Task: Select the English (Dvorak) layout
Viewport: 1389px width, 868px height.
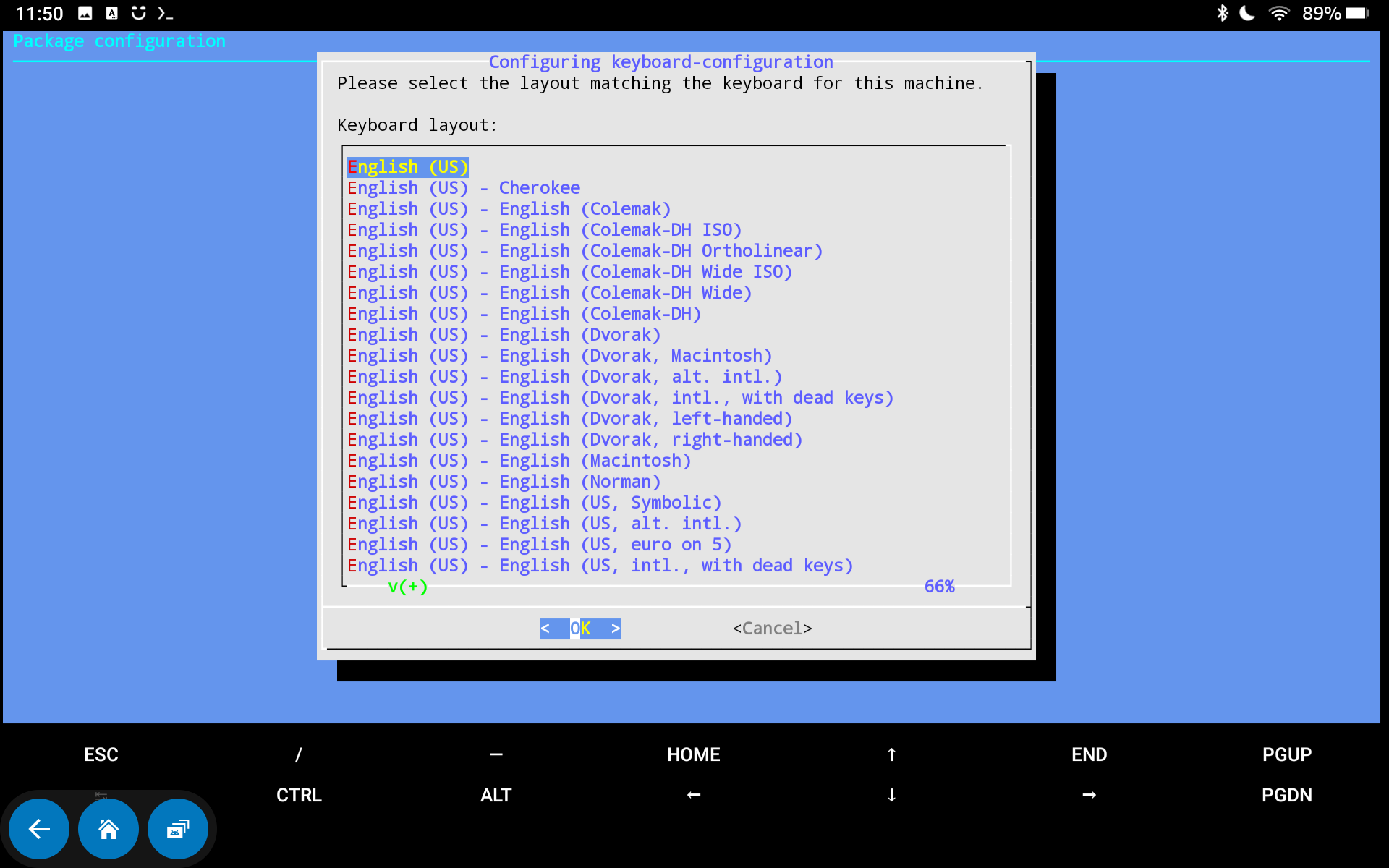Action: (x=504, y=335)
